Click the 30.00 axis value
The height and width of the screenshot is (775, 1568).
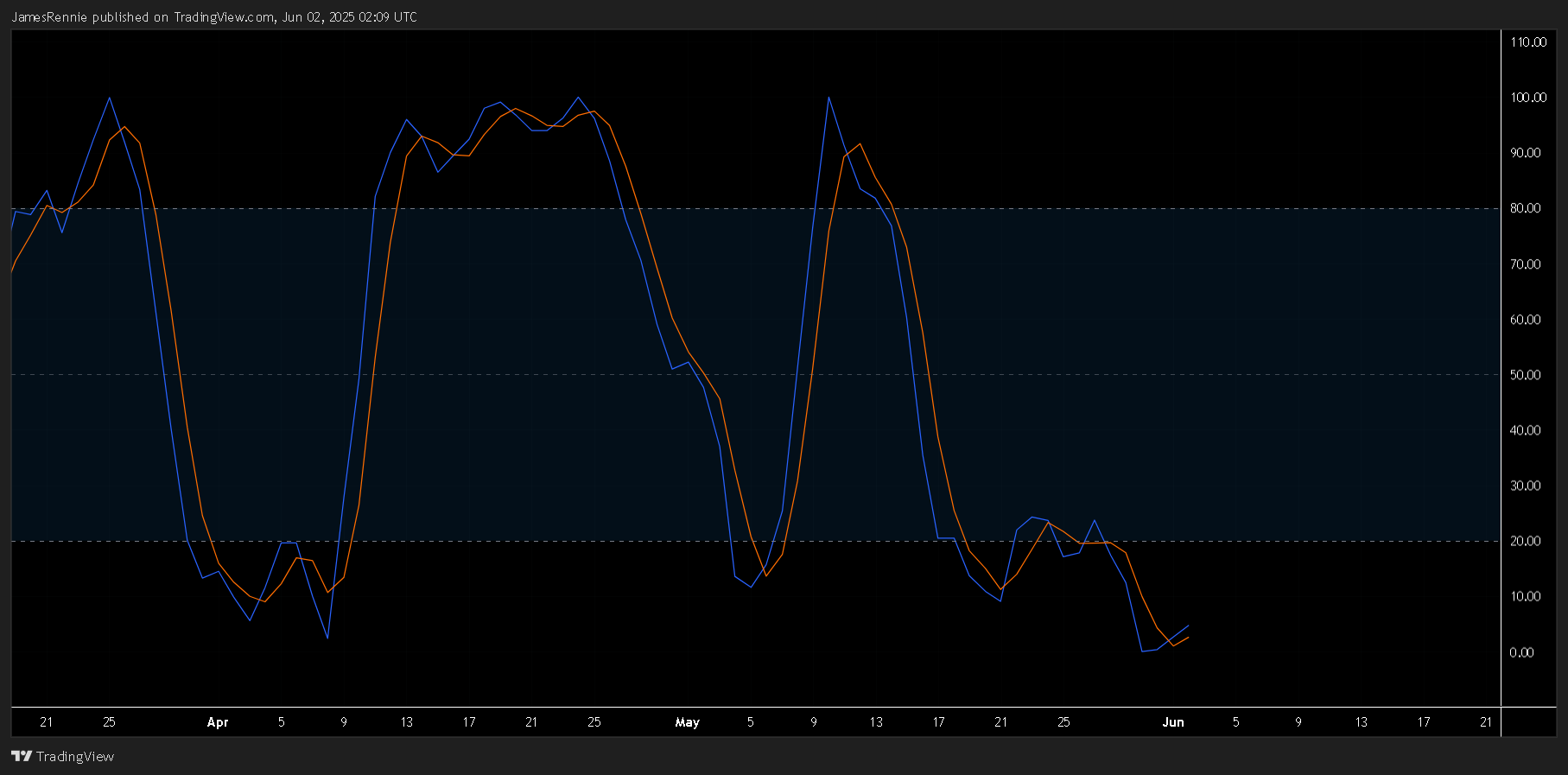(1526, 486)
